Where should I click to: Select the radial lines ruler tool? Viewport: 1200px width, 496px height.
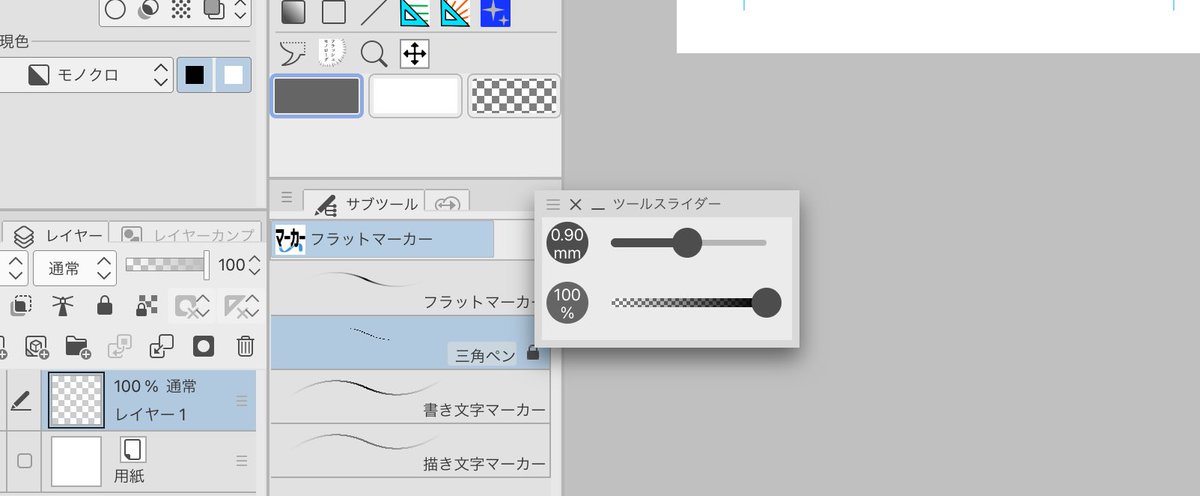[454, 13]
